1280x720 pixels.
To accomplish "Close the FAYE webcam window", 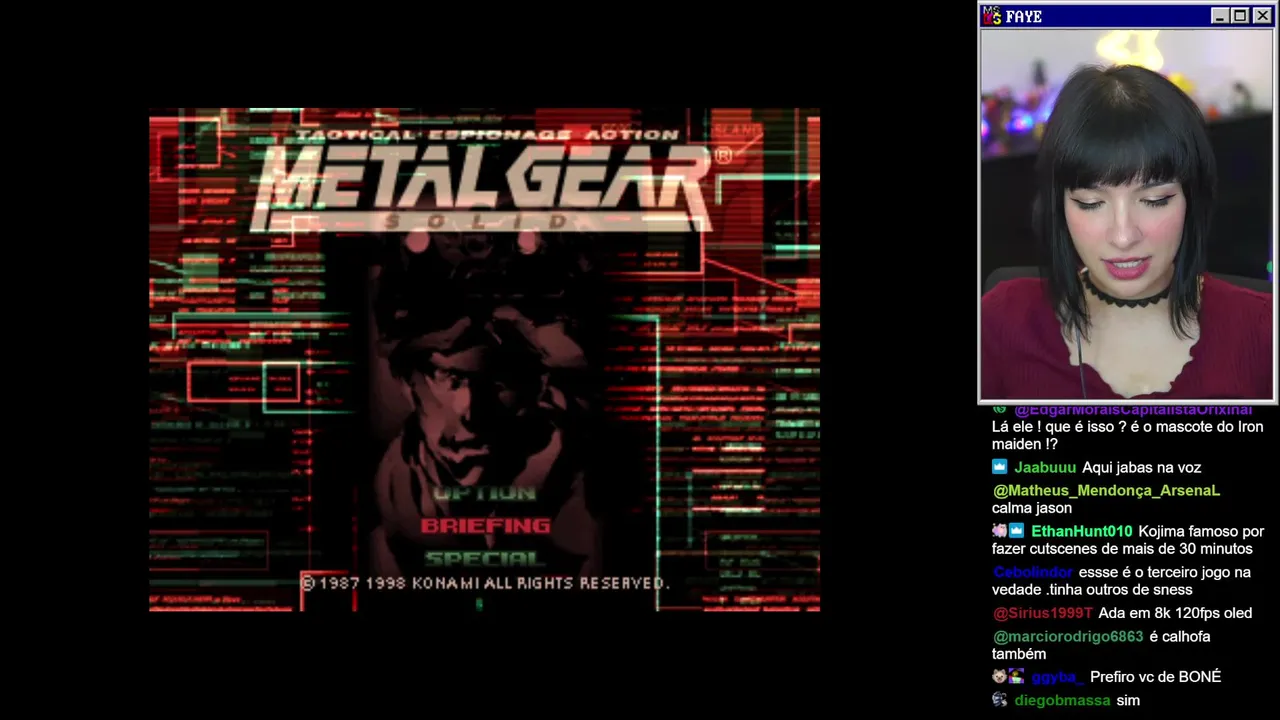I will [x=1263, y=16].
